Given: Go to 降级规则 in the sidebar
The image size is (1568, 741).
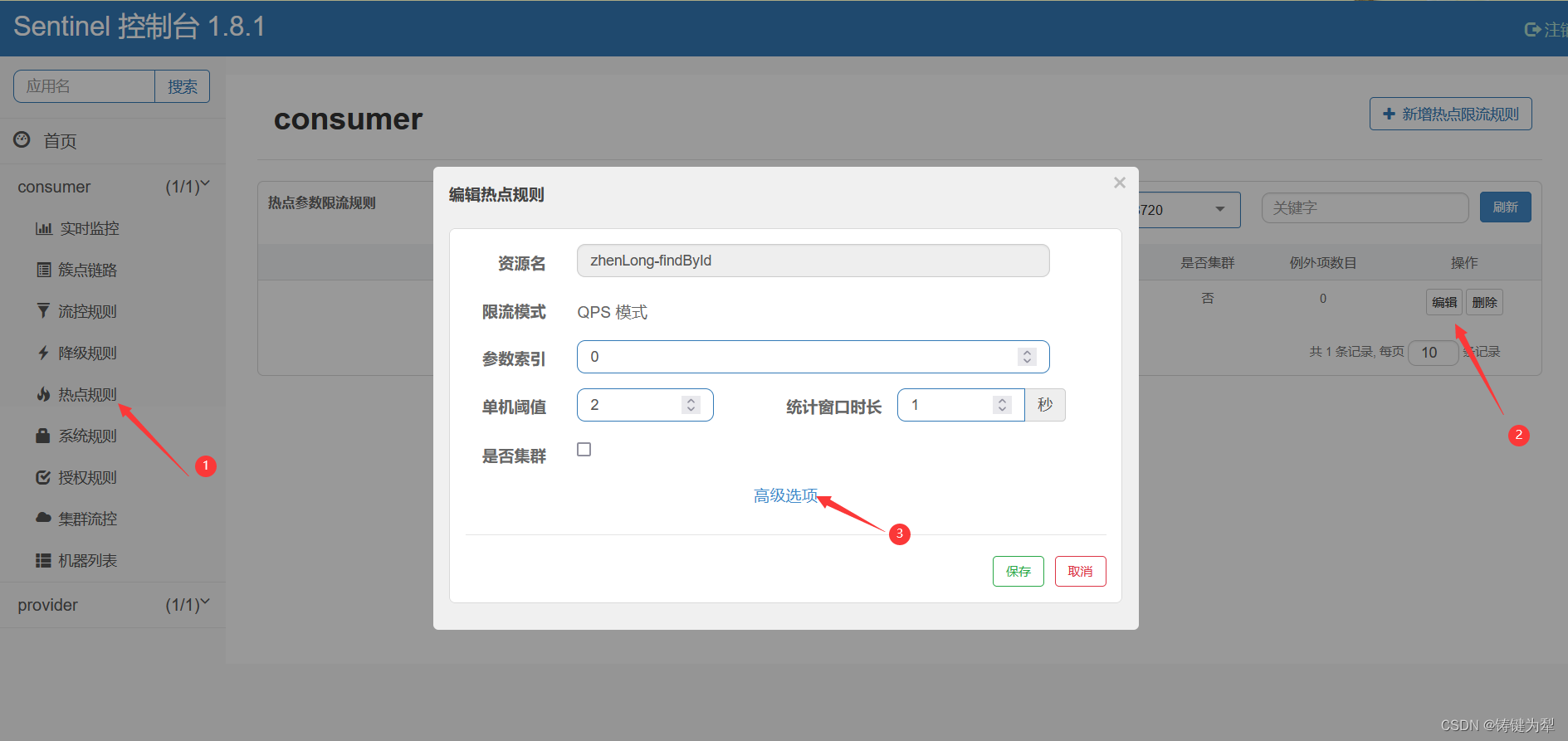Looking at the screenshot, I should click(x=87, y=353).
